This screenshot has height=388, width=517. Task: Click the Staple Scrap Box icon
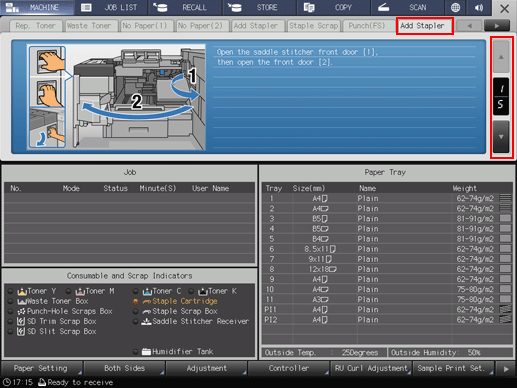coord(147,311)
